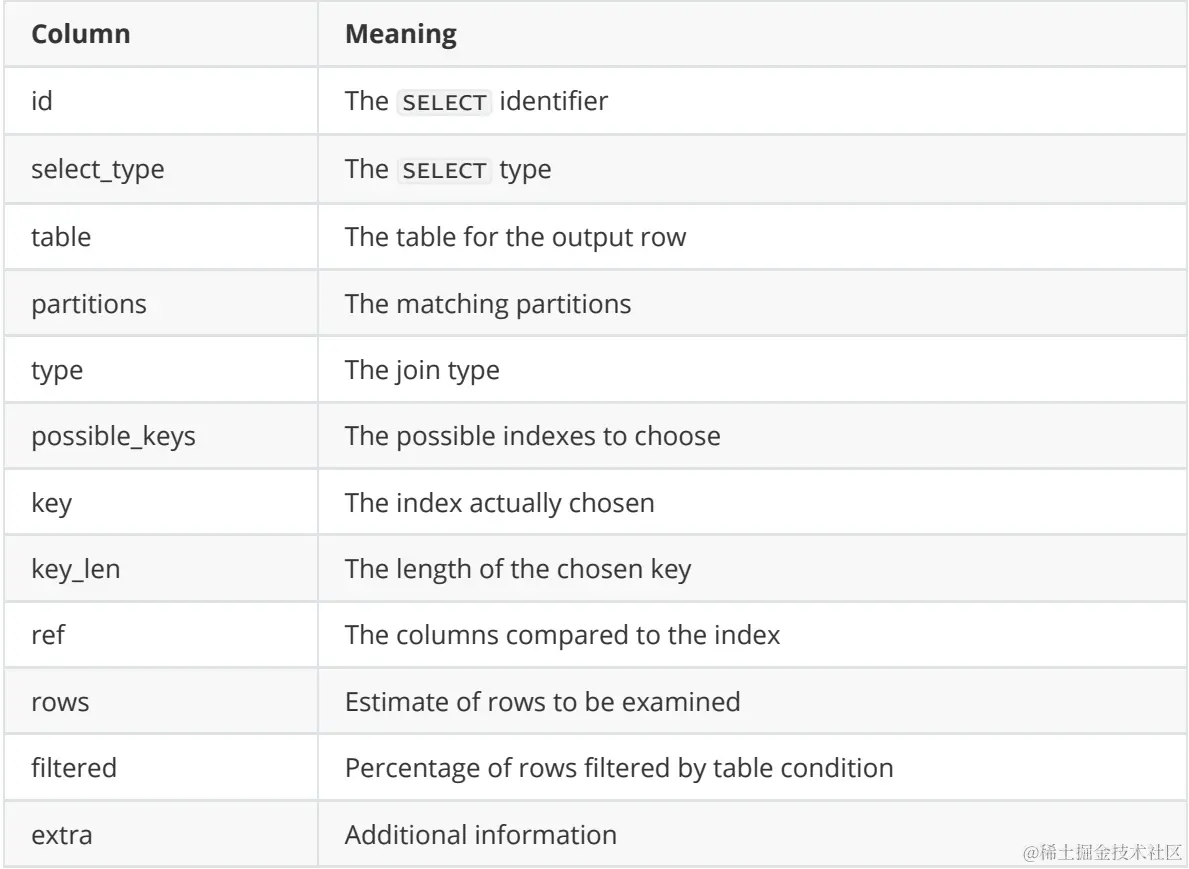Click "The join type" description
The height and width of the screenshot is (869, 1189).
tap(421, 369)
